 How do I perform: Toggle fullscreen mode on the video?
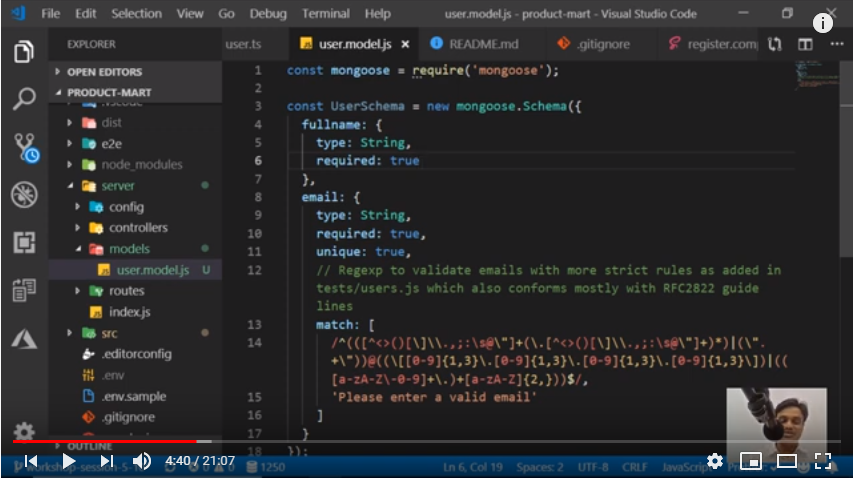coord(823,461)
